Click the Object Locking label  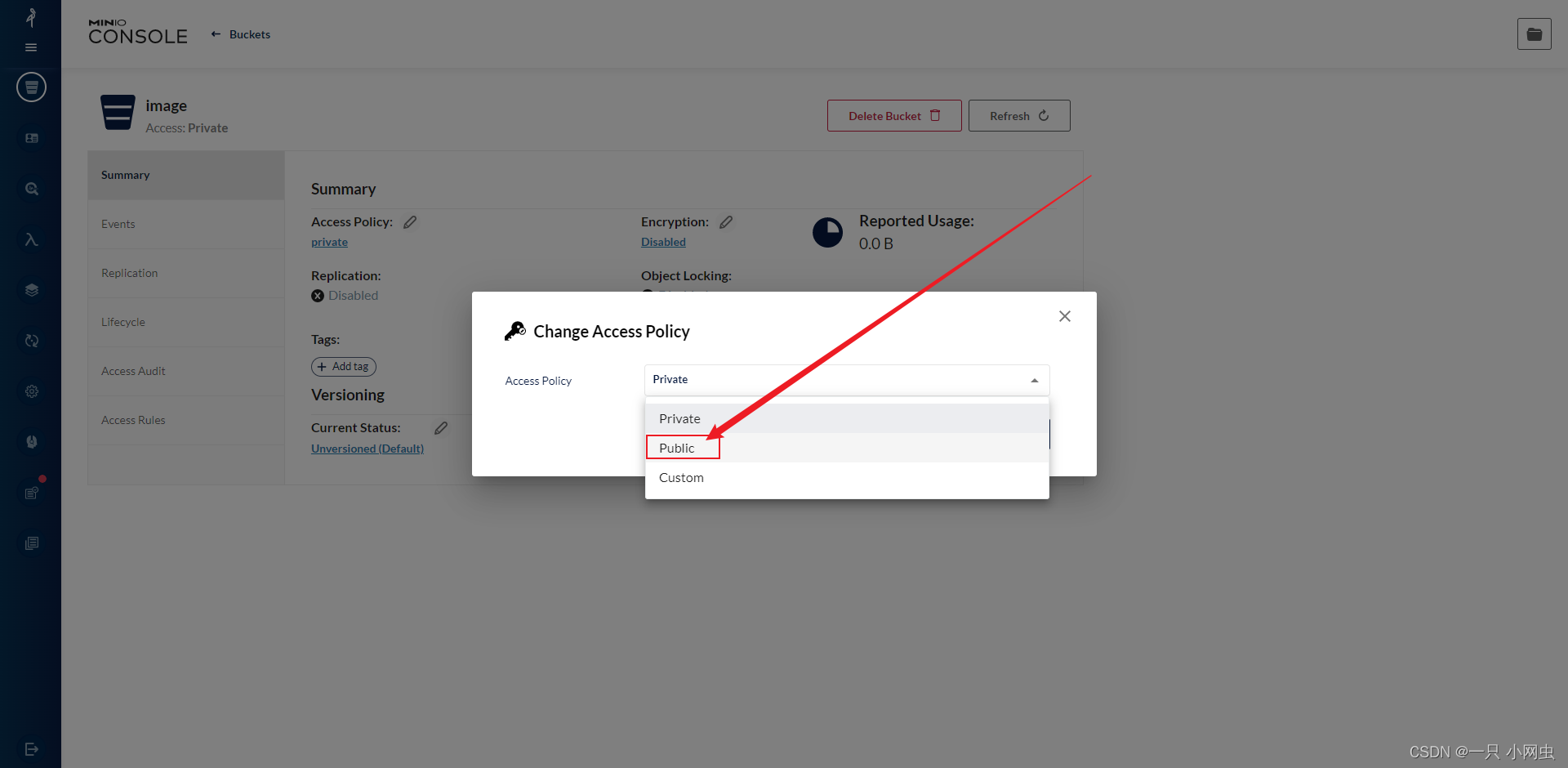pos(686,276)
